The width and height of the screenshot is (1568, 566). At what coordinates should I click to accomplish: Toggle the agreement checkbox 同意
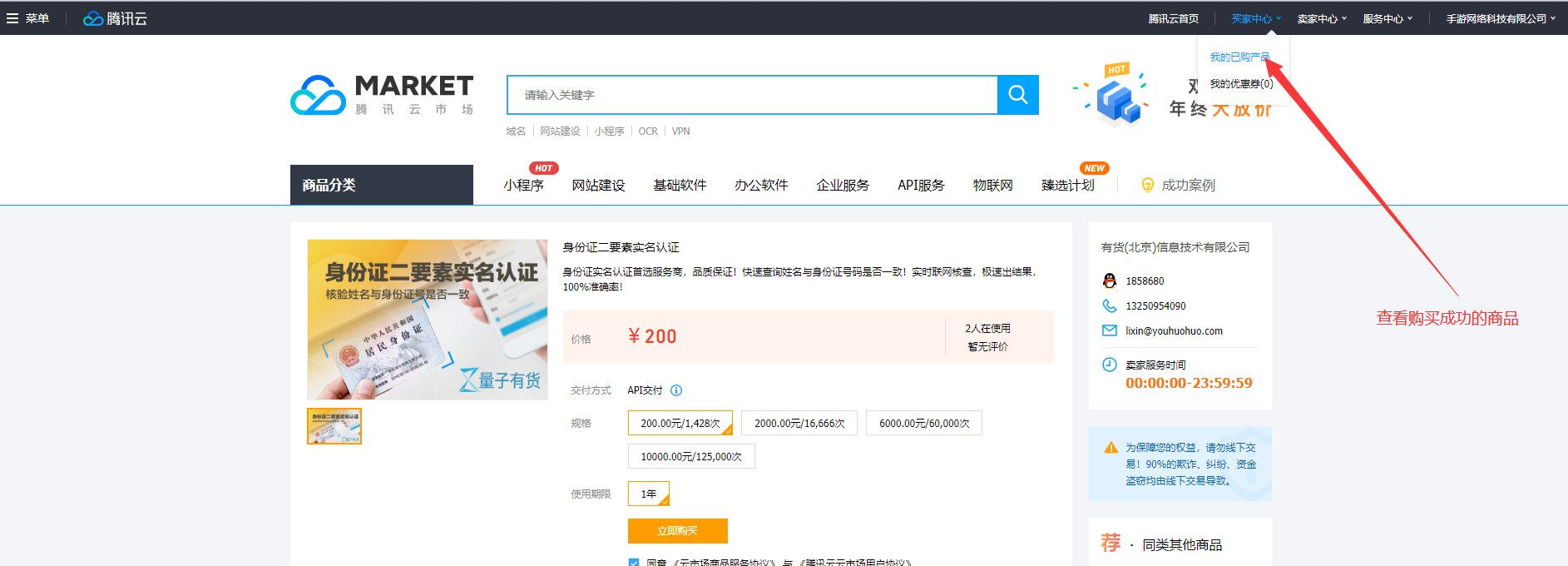click(634, 562)
